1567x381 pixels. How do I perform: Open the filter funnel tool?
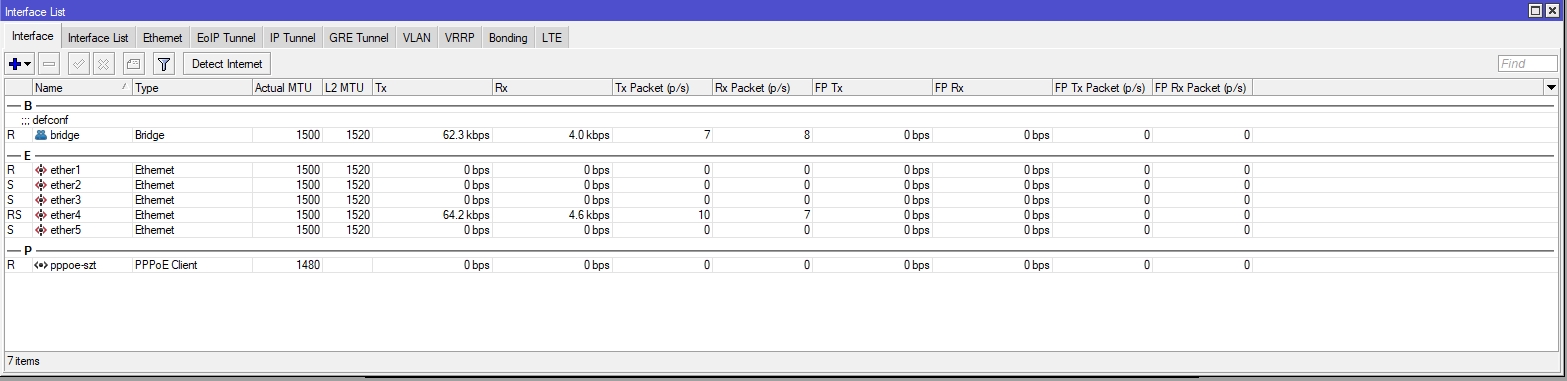coord(164,64)
